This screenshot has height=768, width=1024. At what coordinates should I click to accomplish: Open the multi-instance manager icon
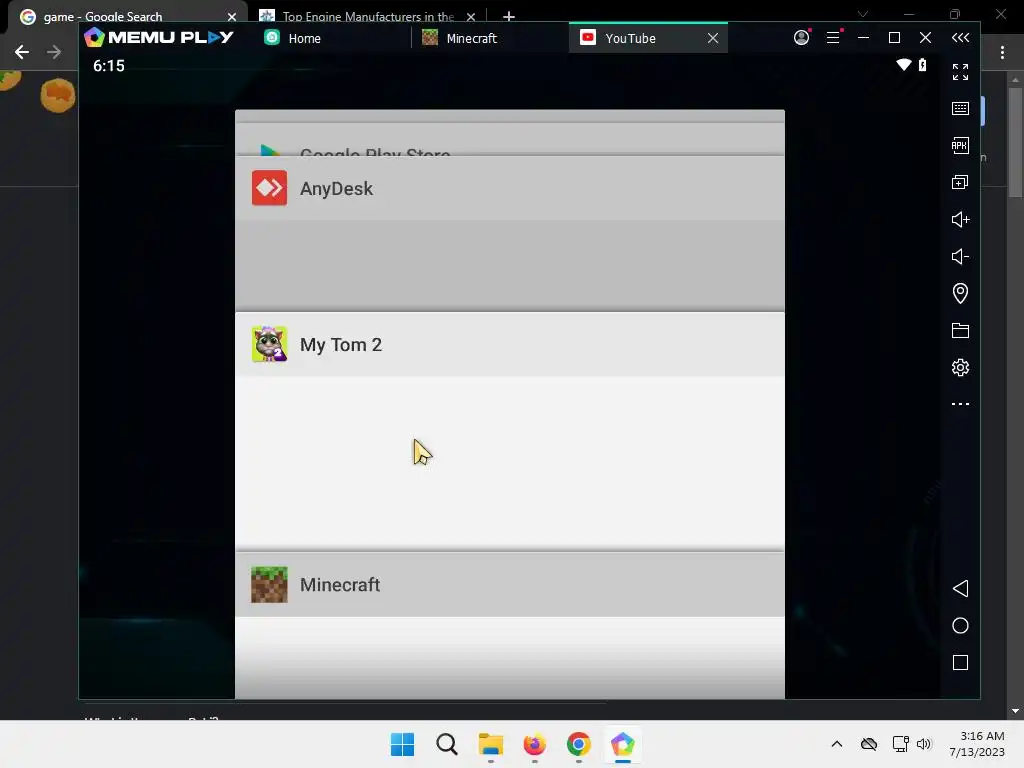(960, 182)
